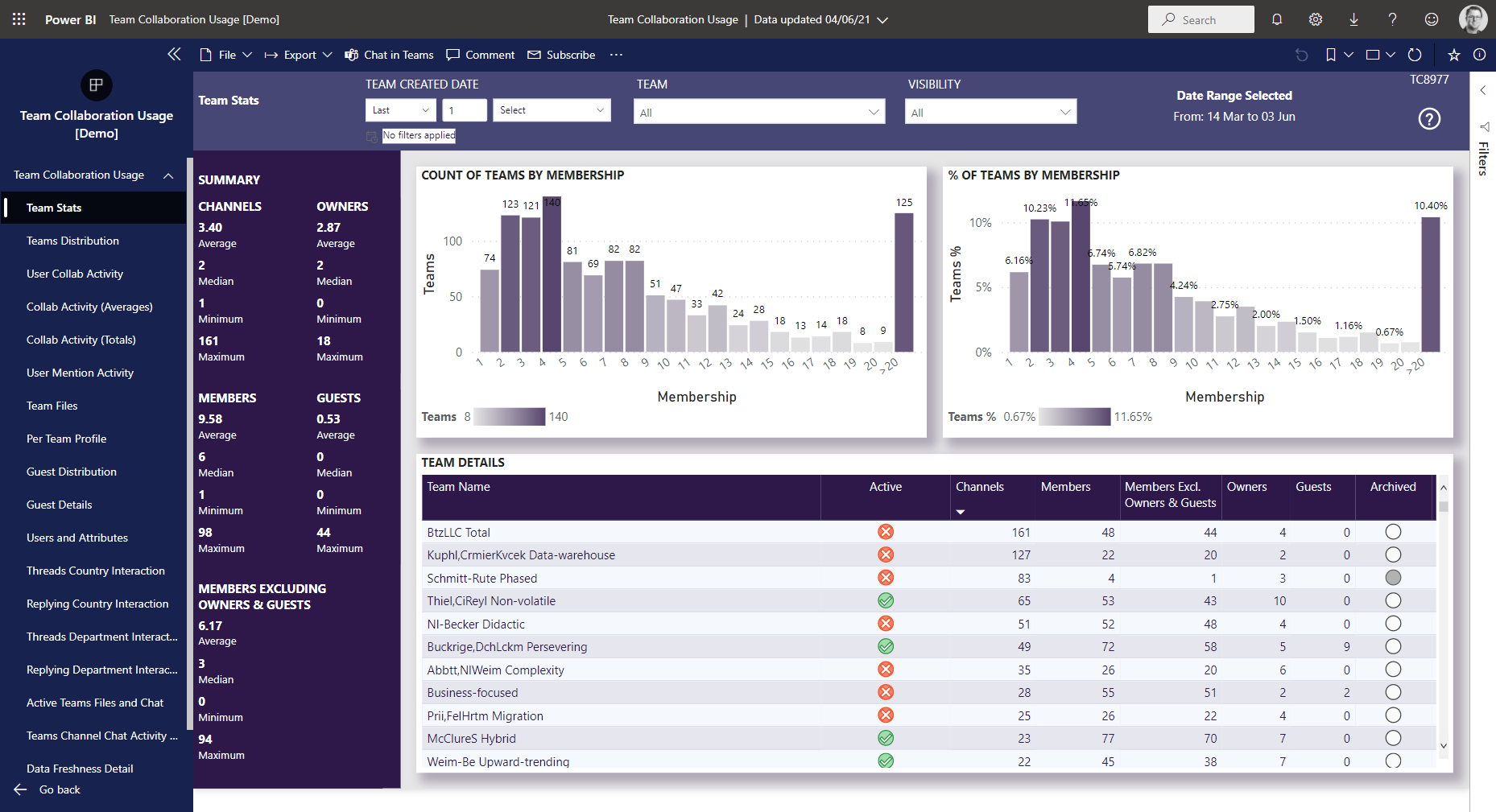The image size is (1496, 812).
Task: Toggle Archived circle for Business-focused
Action: (1394, 692)
